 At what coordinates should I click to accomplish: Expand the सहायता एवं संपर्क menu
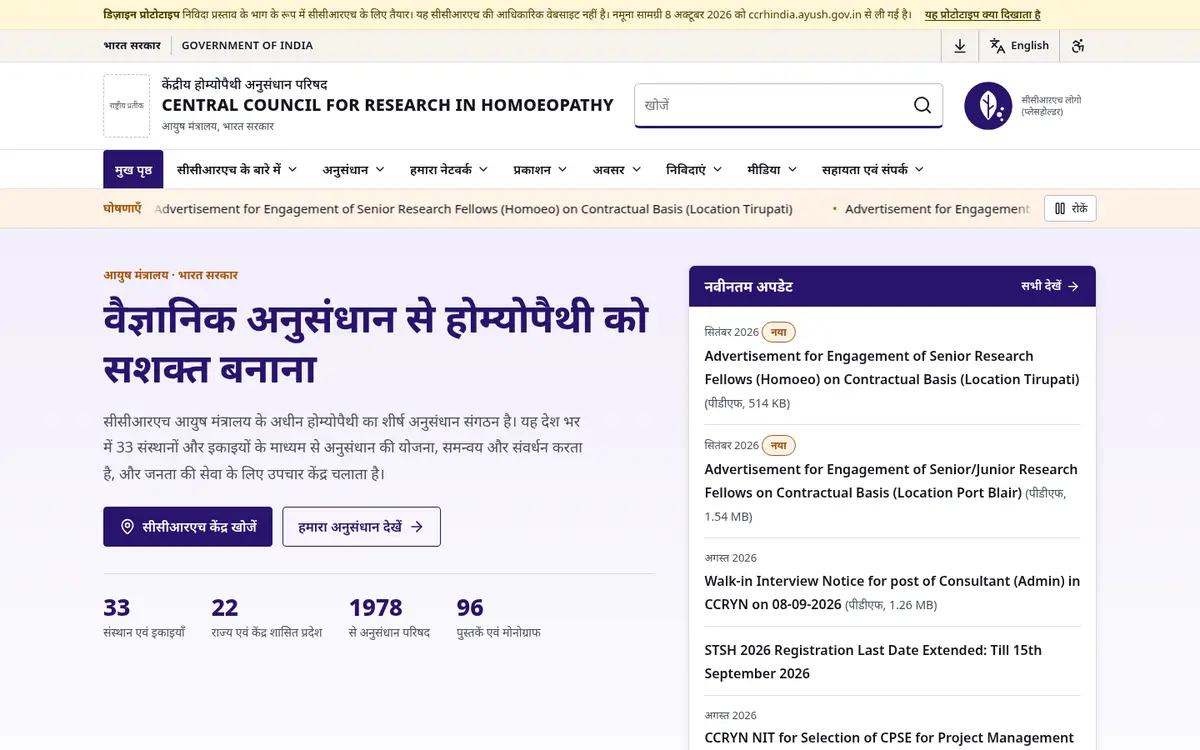(x=872, y=170)
